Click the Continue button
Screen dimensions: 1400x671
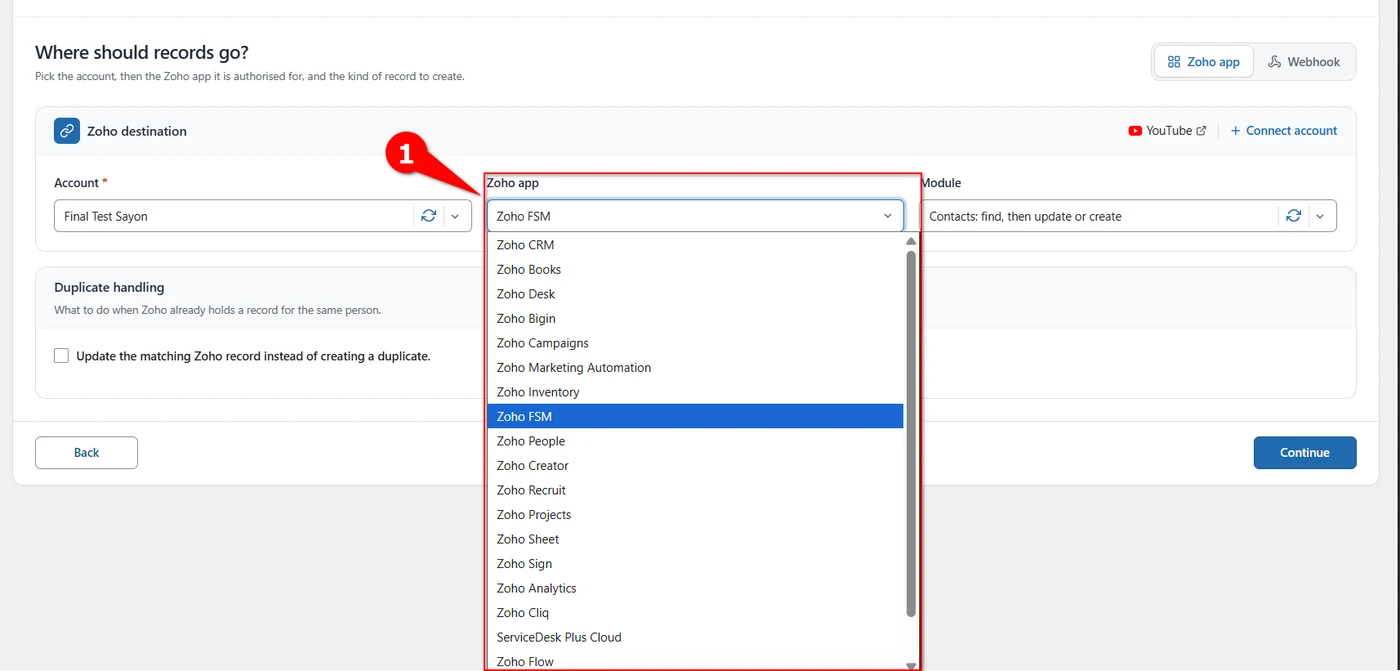click(1305, 452)
